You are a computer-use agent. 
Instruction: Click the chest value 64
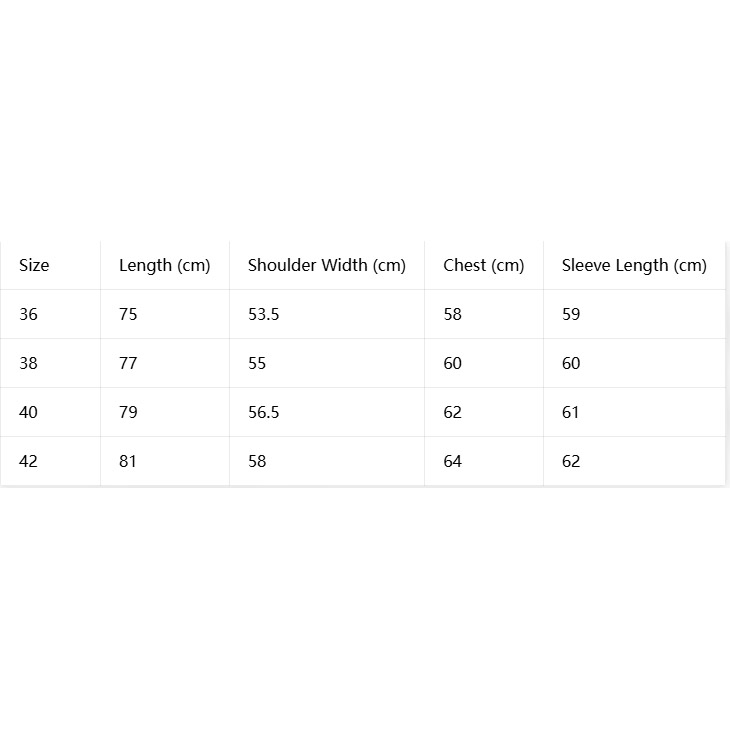(453, 461)
